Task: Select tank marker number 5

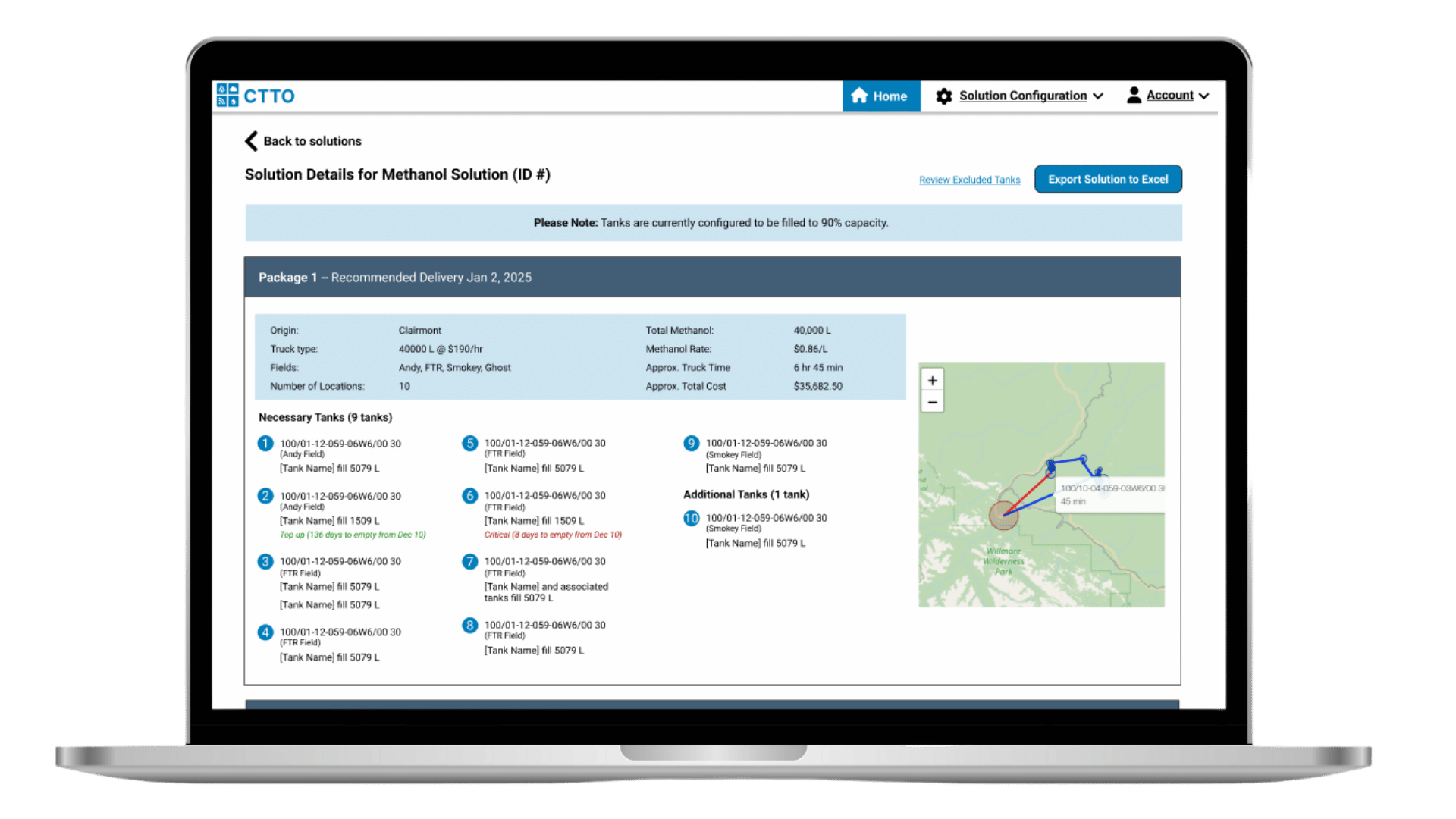Action: [469, 444]
